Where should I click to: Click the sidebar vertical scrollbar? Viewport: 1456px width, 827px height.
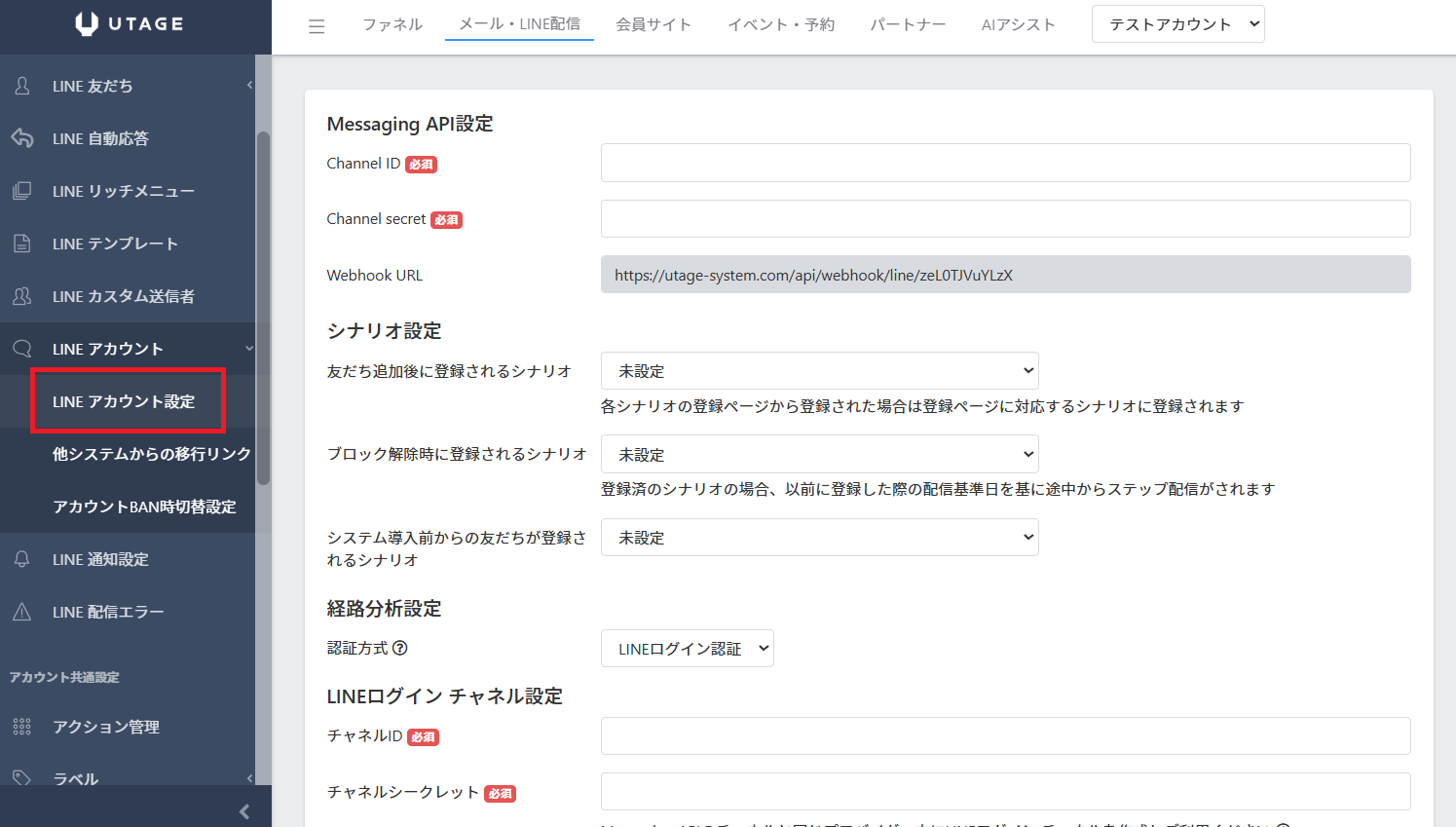coord(263,308)
